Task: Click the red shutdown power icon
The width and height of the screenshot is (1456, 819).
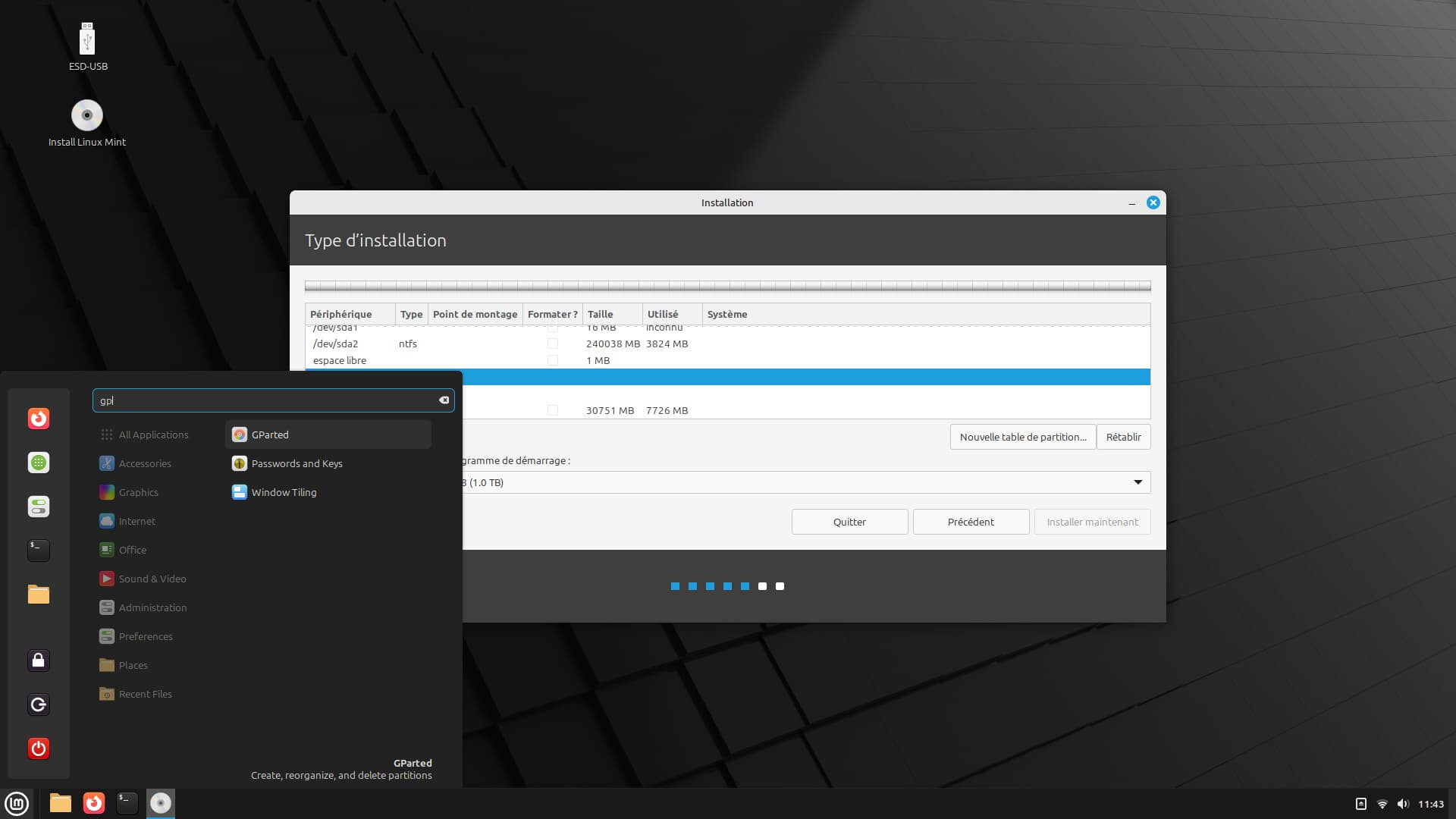Action: (x=39, y=748)
